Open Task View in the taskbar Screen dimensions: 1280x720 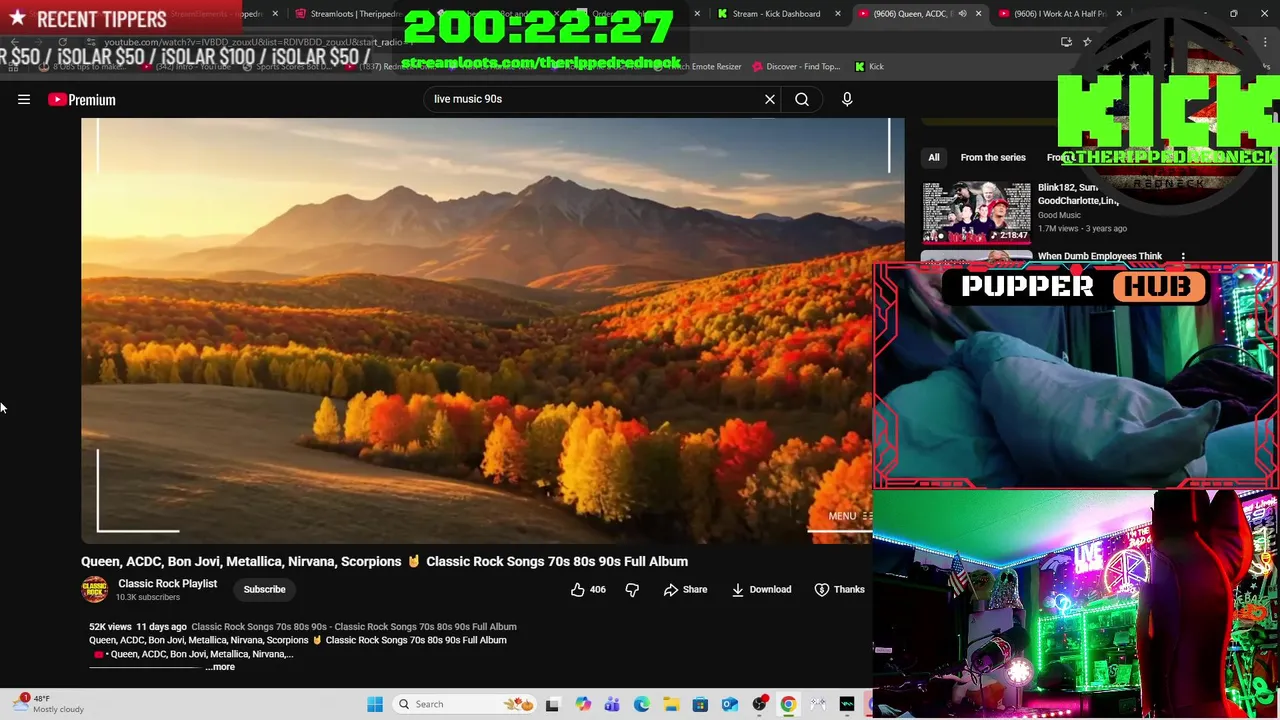pyautogui.click(x=552, y=704)
